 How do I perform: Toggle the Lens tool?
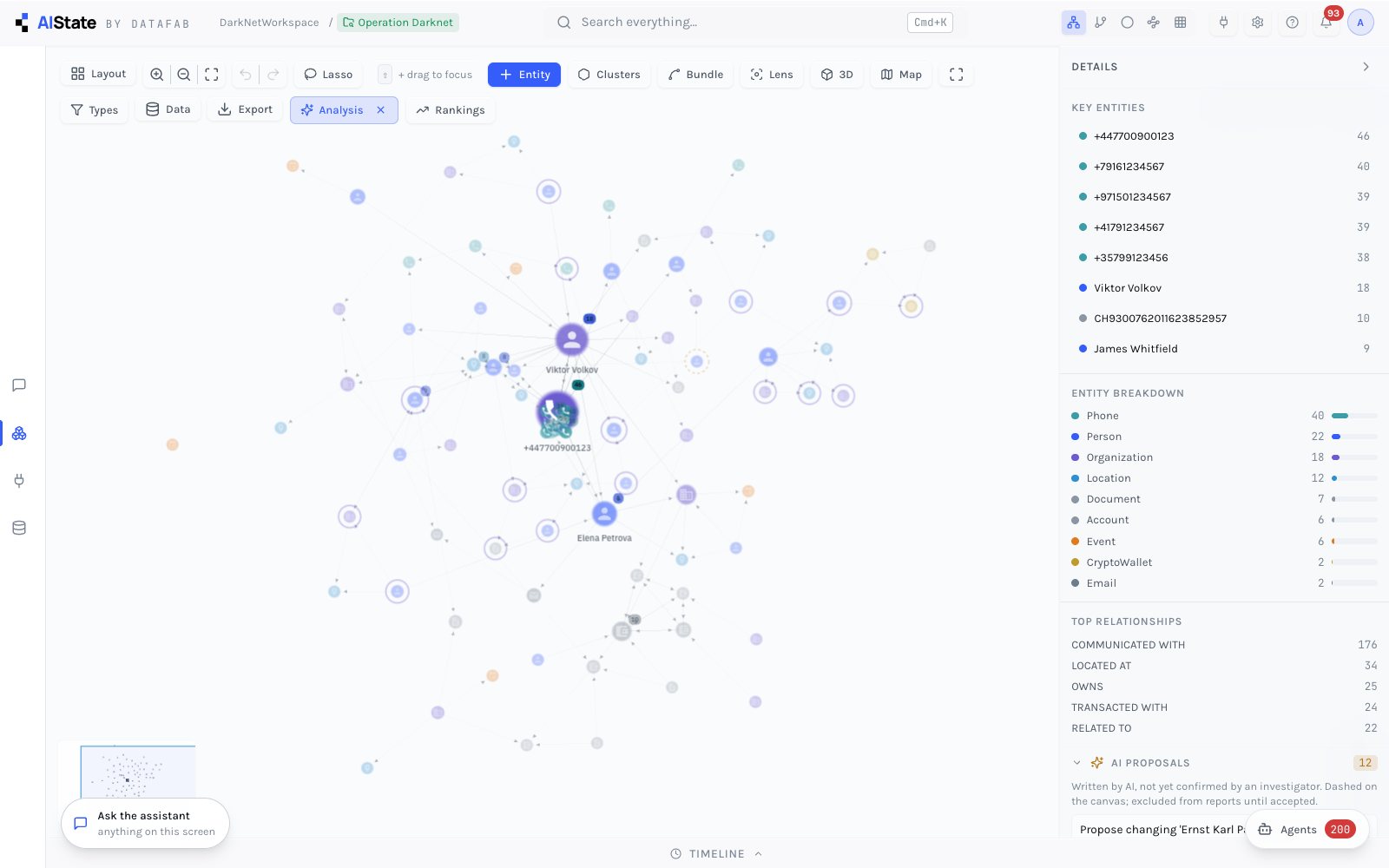pyautogui.click(x=772, y=75)
